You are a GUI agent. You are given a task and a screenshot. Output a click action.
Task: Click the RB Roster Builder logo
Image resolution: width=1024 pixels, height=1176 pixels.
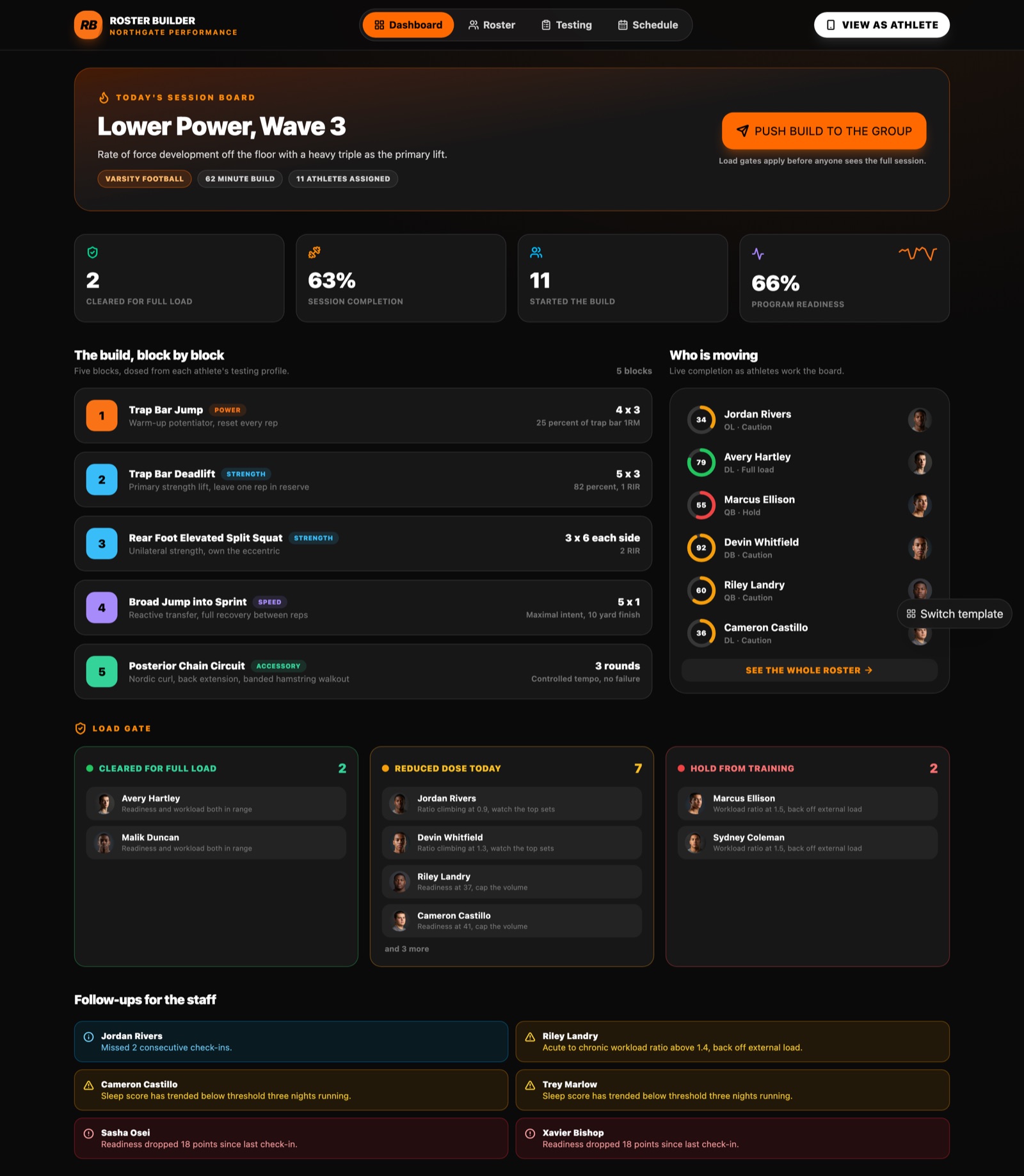88,25
